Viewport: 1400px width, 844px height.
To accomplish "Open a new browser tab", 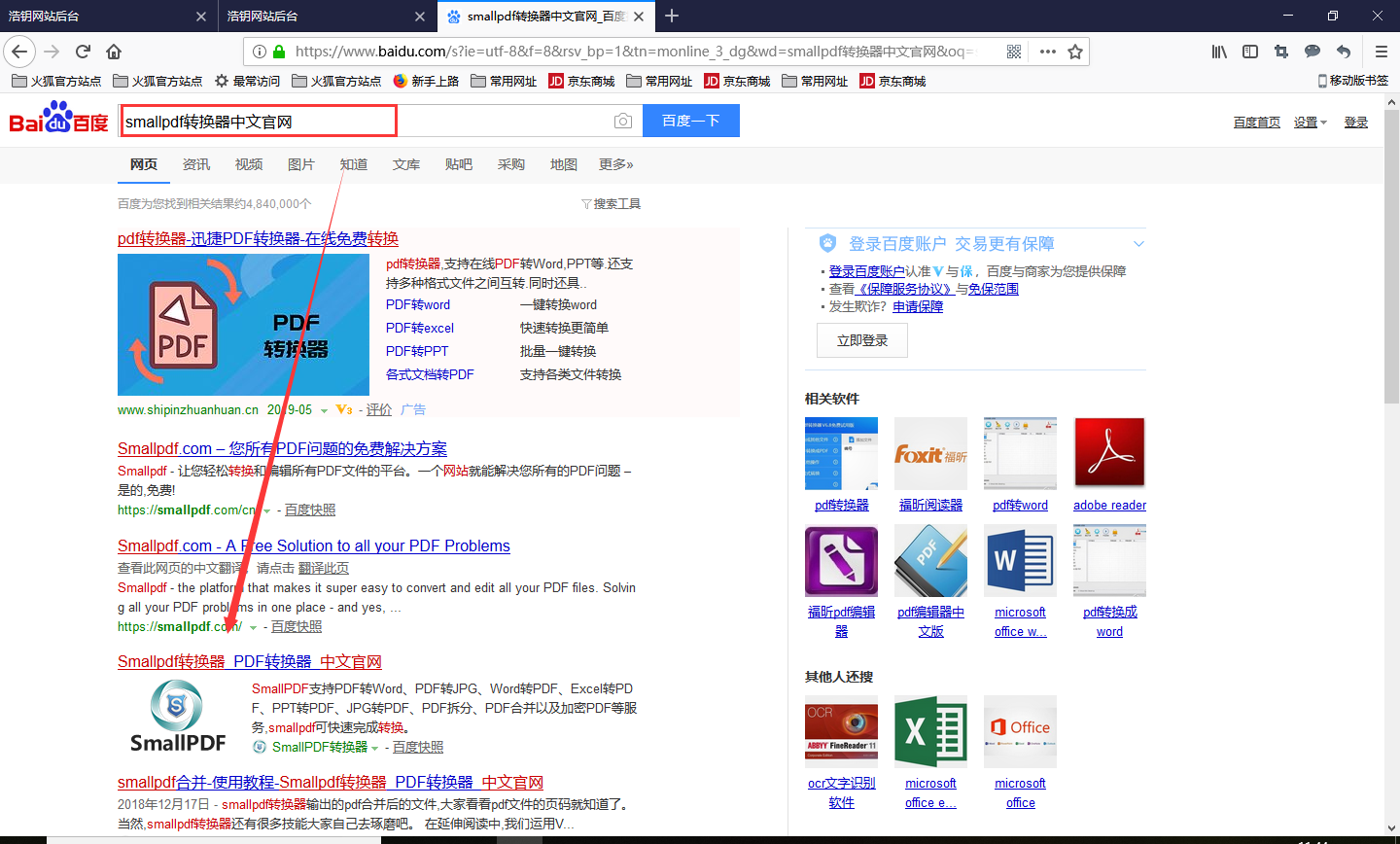I will (x=672, y=16).
